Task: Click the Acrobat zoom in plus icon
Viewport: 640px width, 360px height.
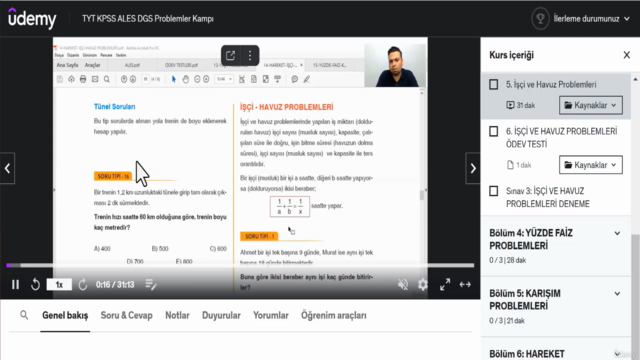Action: click(206, 79)
